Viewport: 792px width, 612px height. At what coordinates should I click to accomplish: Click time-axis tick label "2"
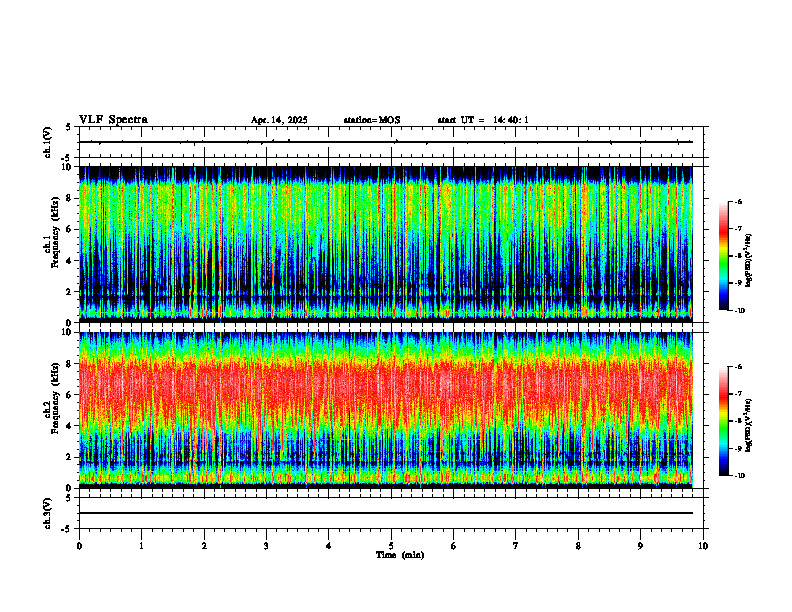click(x=204, y=546)
